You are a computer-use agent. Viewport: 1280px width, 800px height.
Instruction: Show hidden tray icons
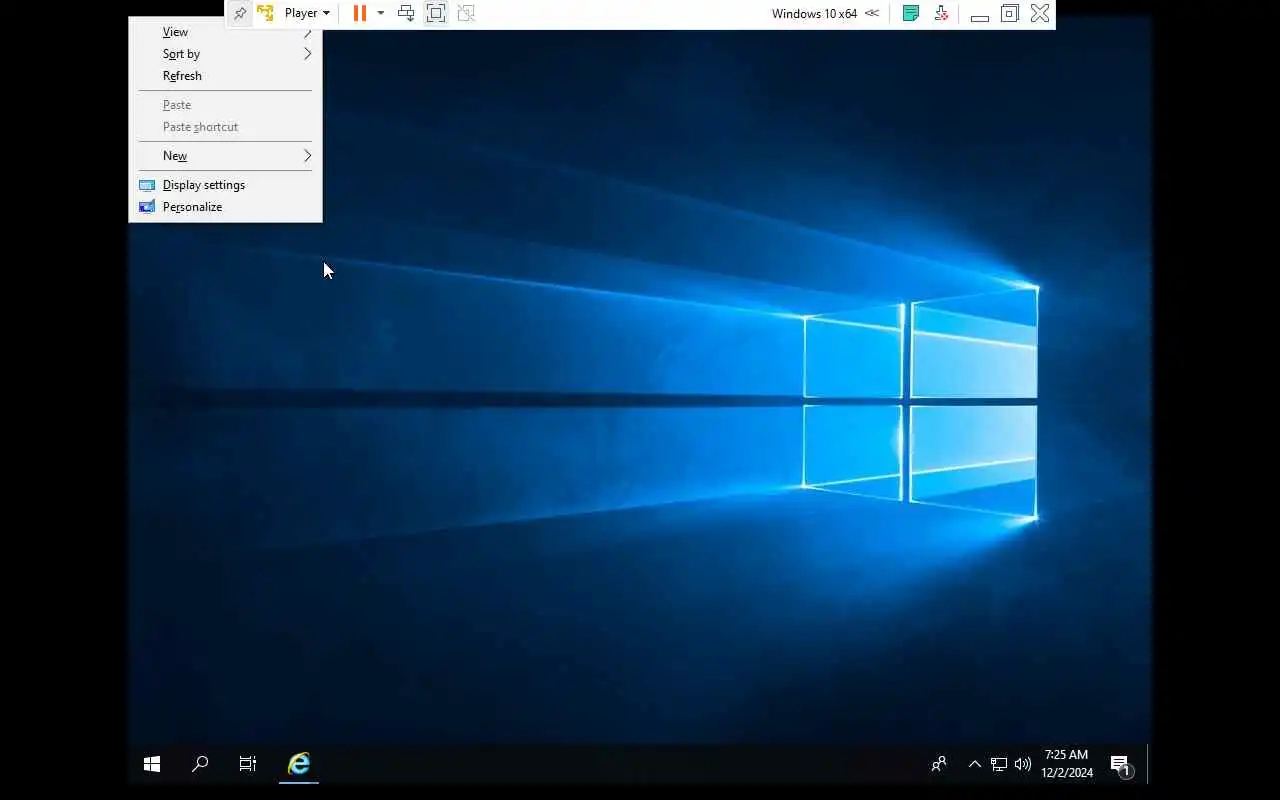click(974, 764)
